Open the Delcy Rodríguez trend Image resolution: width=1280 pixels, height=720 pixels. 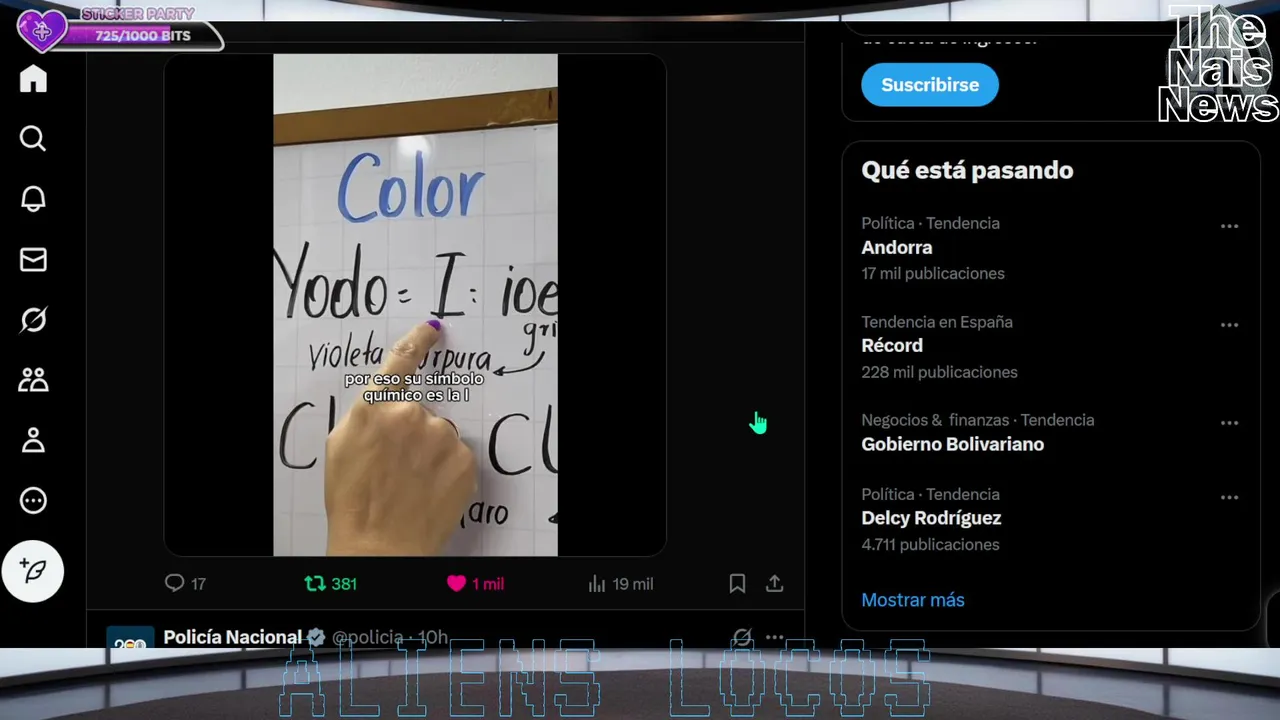931,518
